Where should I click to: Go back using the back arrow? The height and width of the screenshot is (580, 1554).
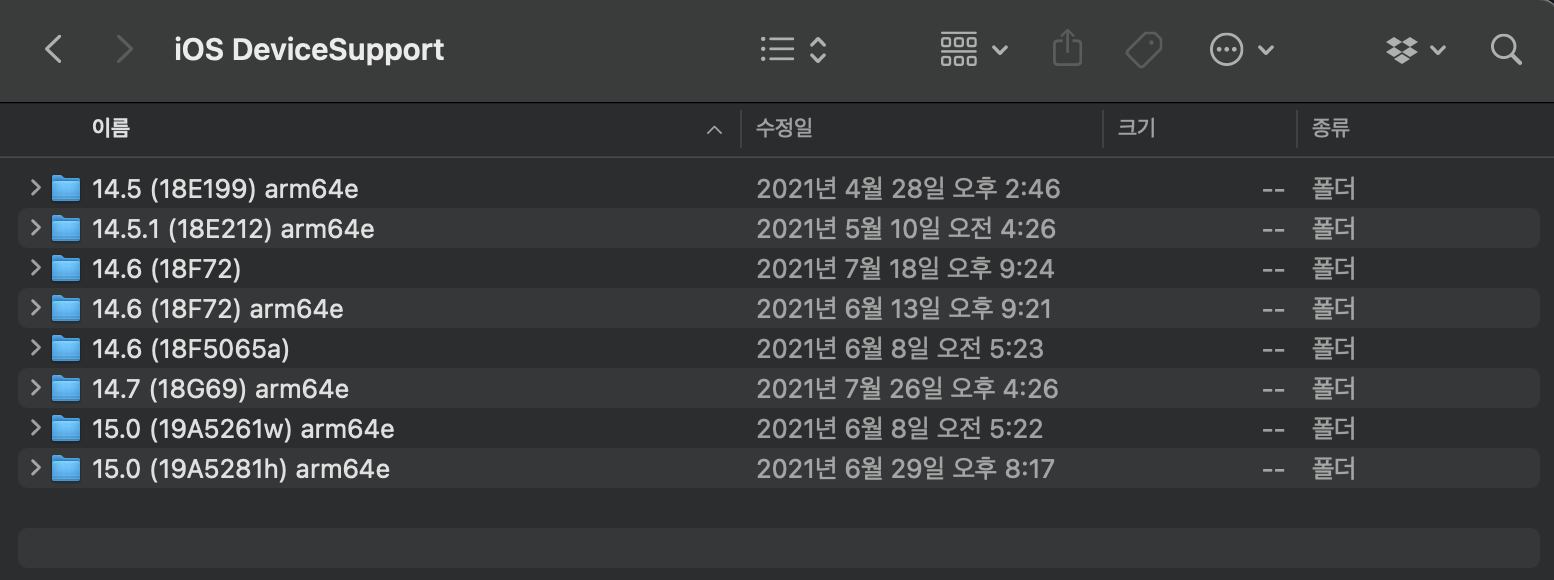tap(53, 49)
